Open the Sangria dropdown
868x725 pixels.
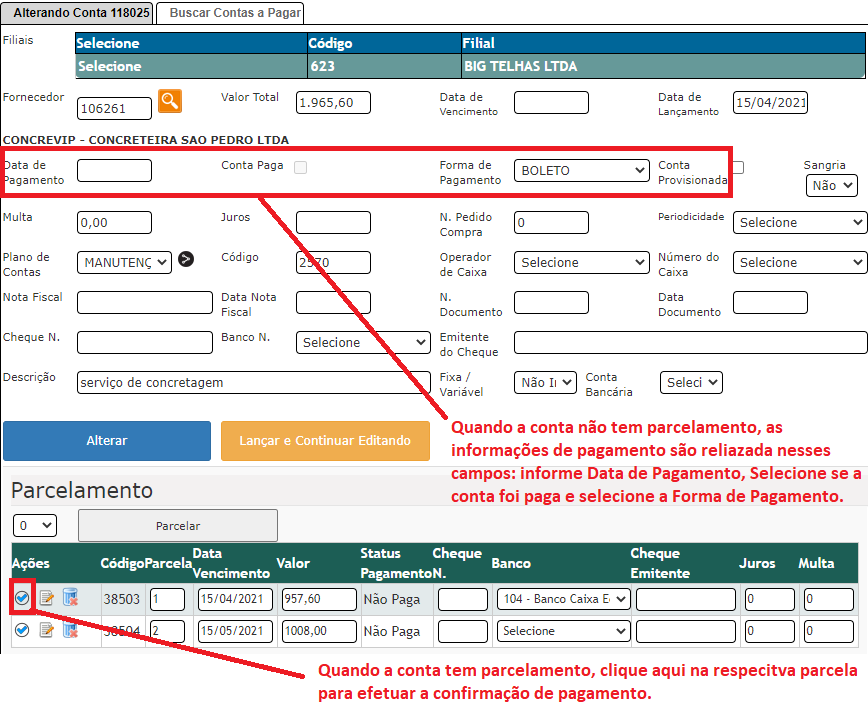coord(831,186)
